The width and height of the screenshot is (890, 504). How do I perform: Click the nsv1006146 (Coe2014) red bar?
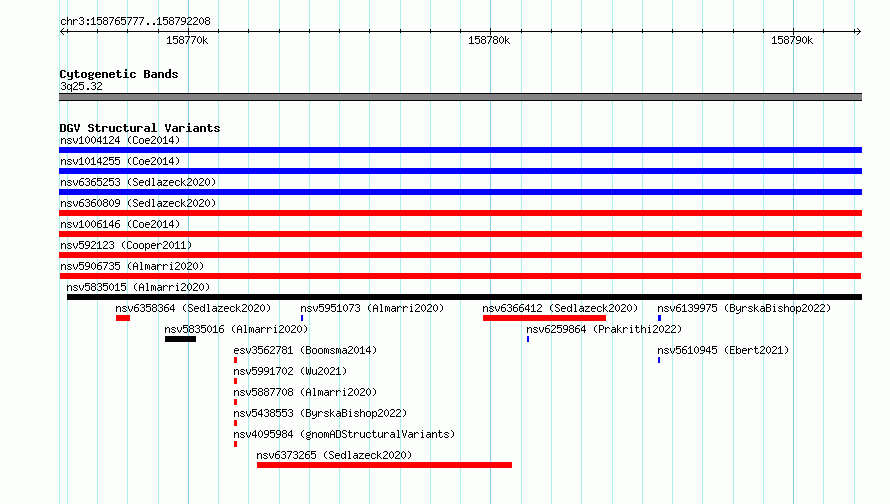coord(460,234)
